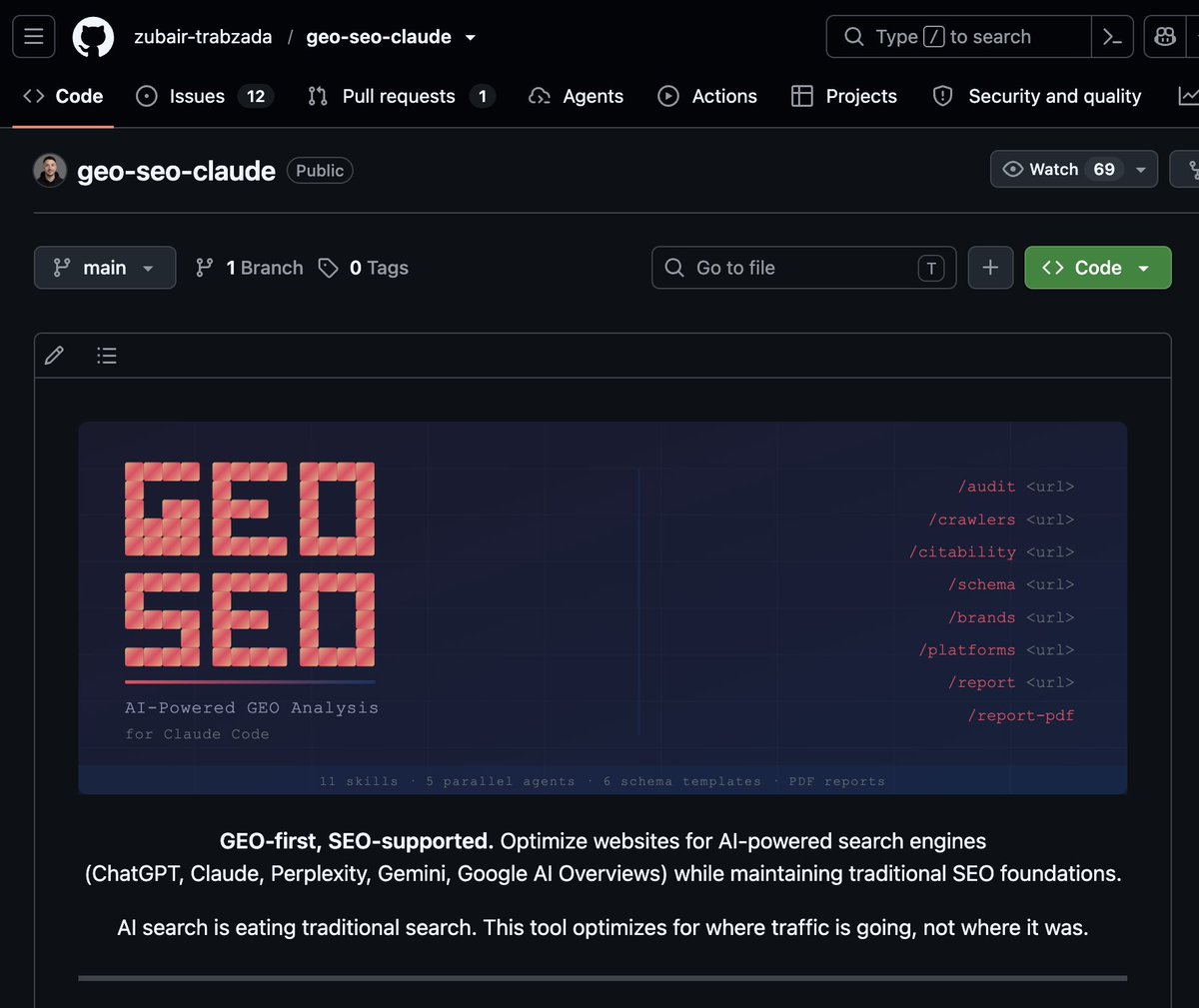Viewport: 1199px width, 1008px height.
Task: View the 1 Branch link
Action: [250, 268]
